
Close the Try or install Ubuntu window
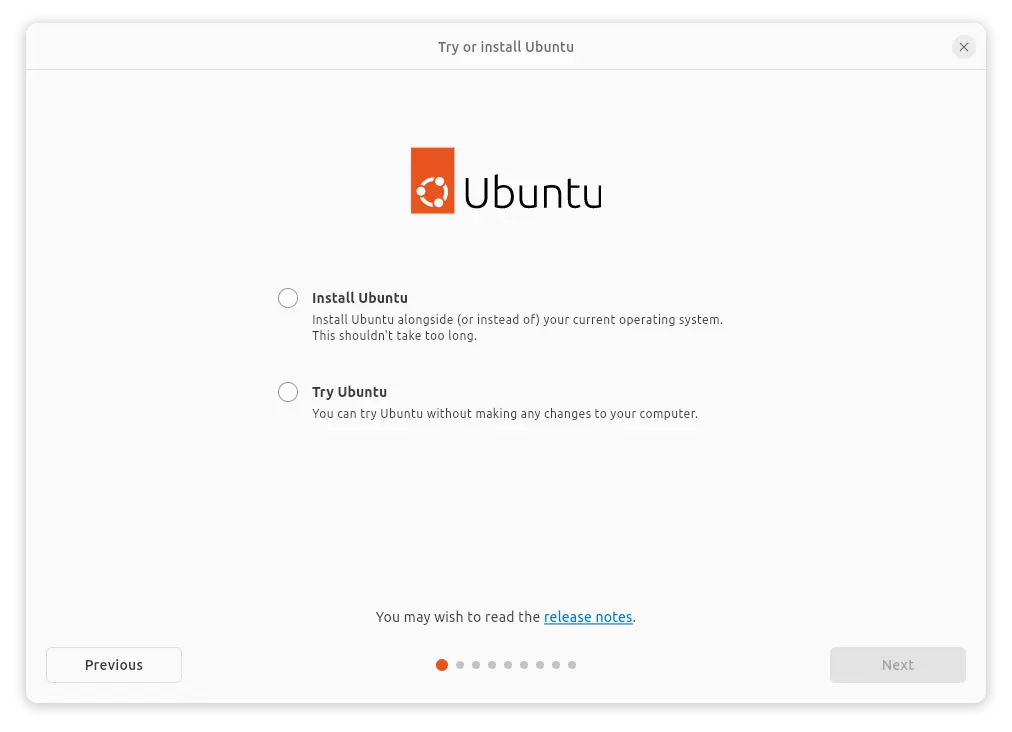(x=964, y=47)
